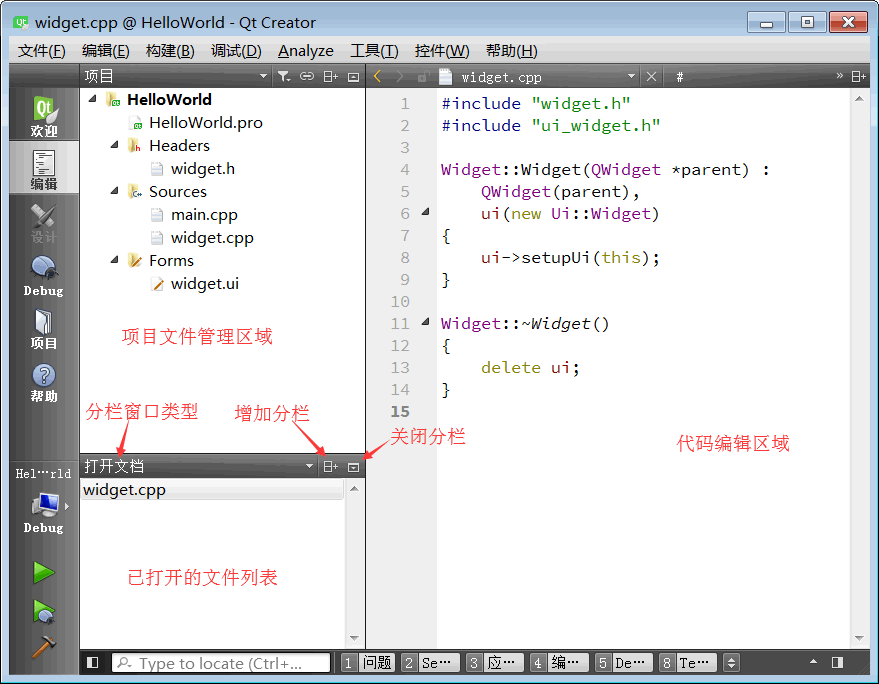The image size is (879, 684).
Task: Collapse the Sources folder
Action: pyautogui.click(x=114, y=191)
